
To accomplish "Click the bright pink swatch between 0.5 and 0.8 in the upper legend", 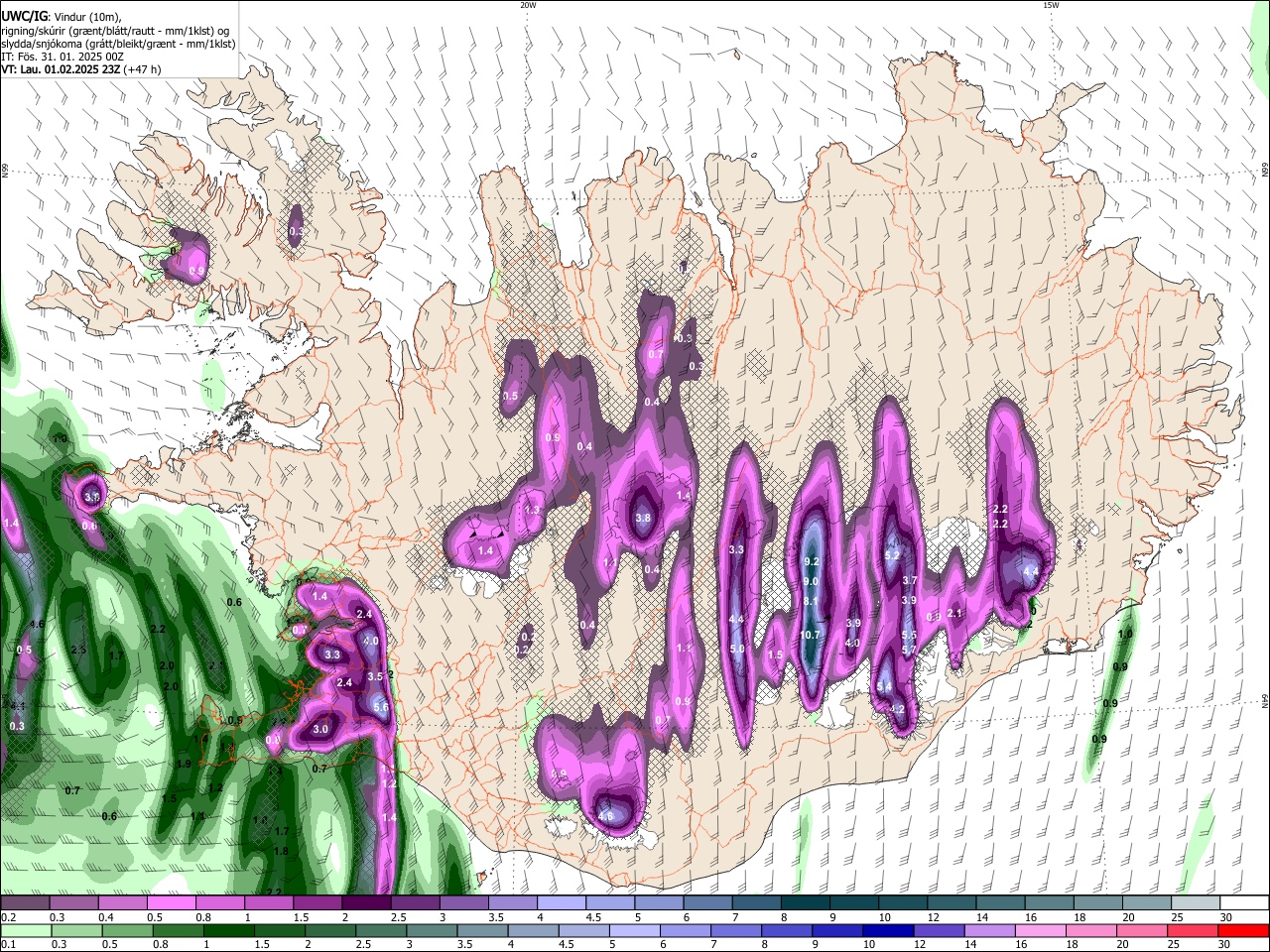I will tap(171, 903).
